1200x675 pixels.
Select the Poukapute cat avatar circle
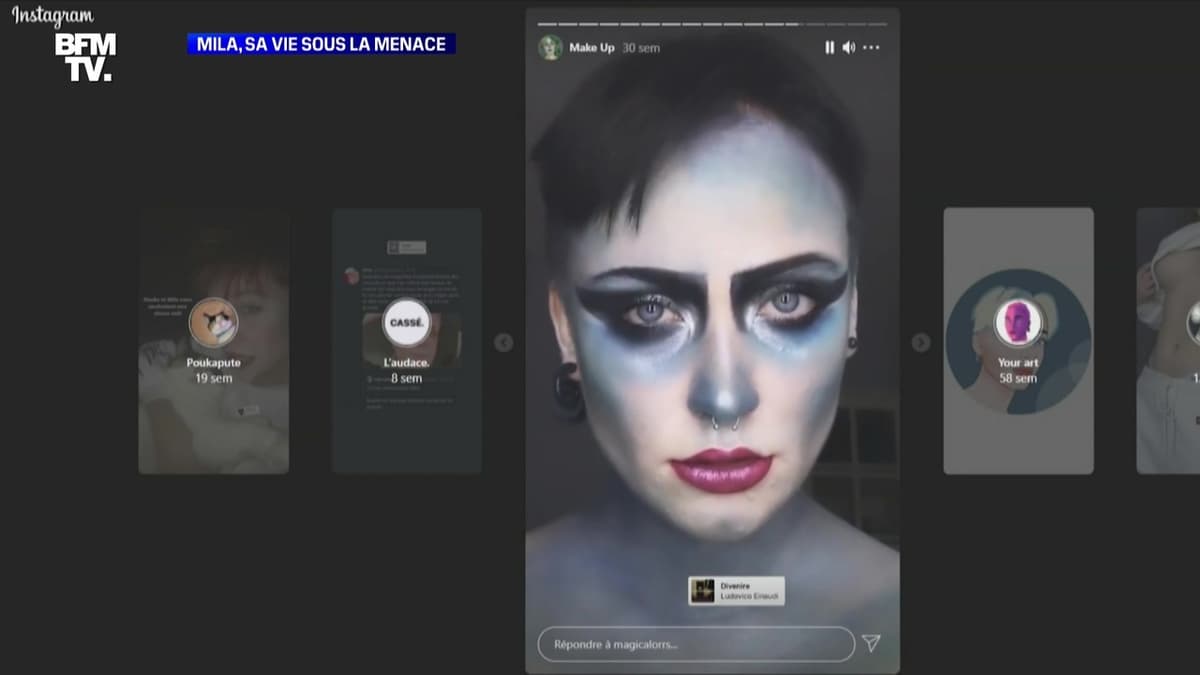(x=213, y=322)
